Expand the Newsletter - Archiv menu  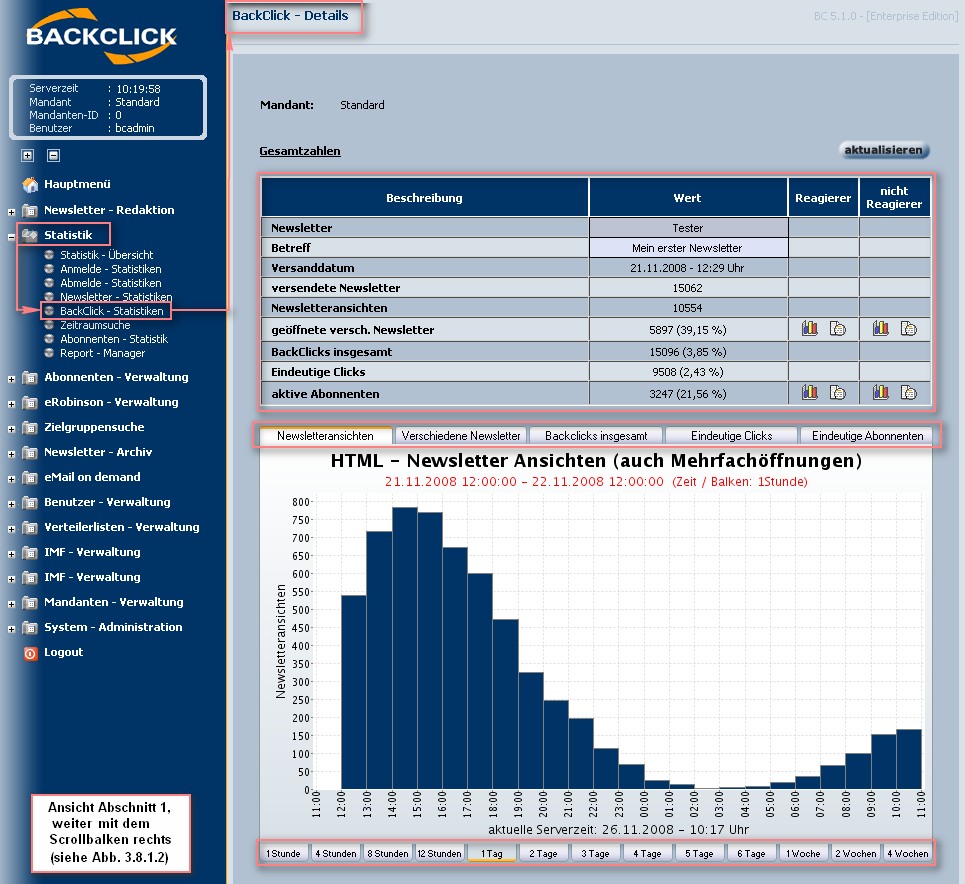11,454
